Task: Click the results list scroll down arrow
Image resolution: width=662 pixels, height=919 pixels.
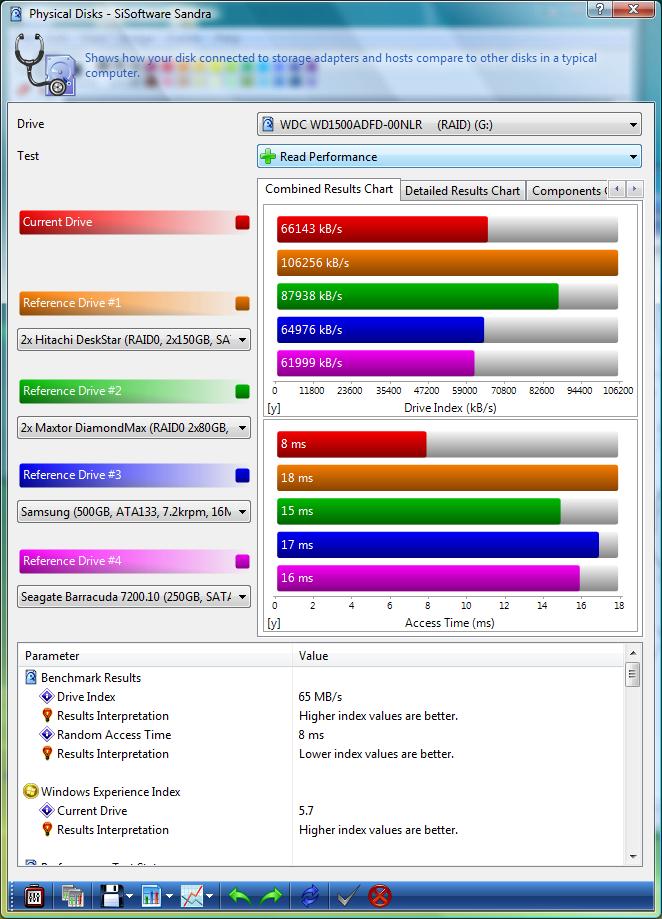Action: point(633,857)
